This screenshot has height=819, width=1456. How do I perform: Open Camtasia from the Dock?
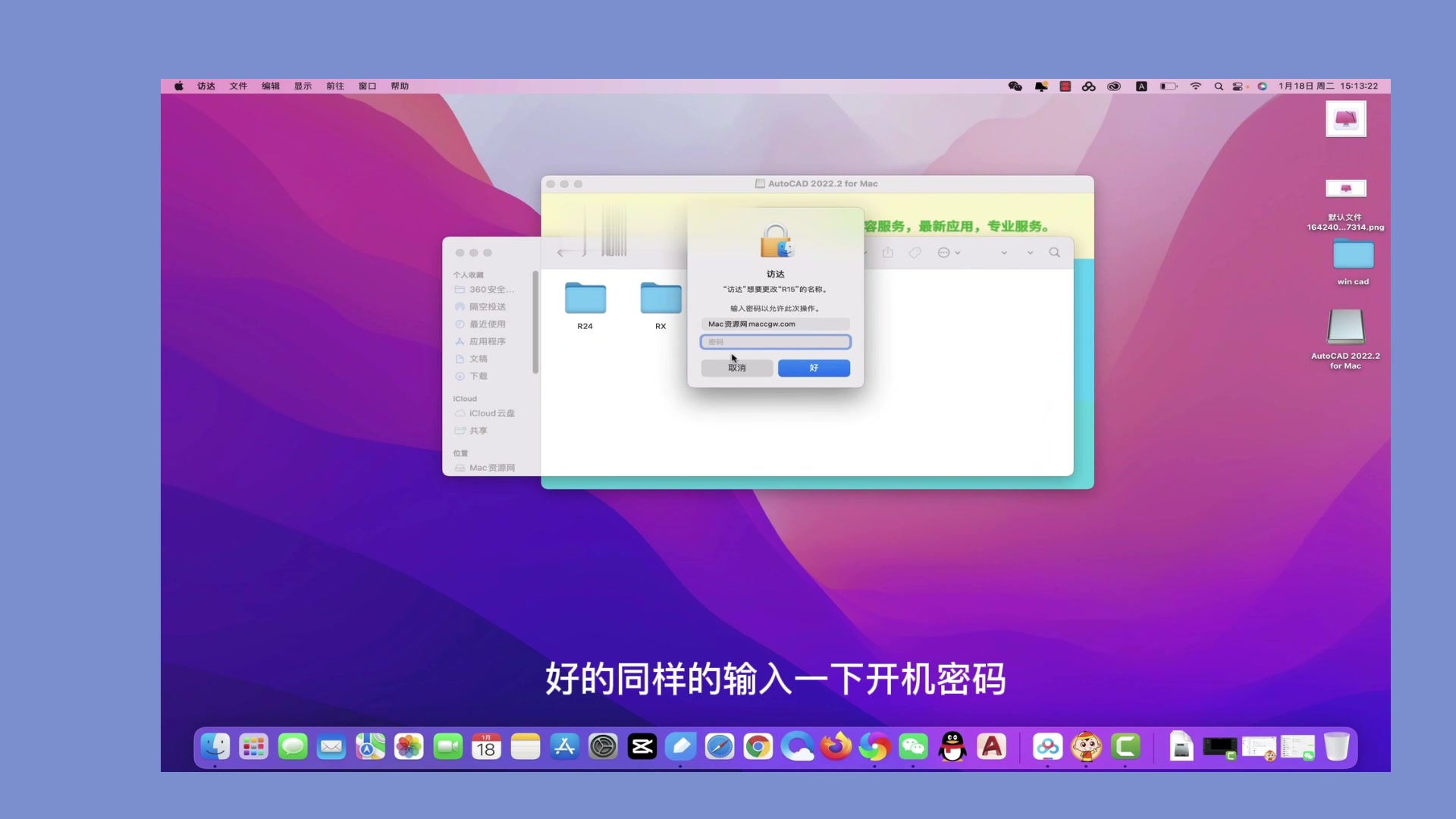coord(1125,747)
